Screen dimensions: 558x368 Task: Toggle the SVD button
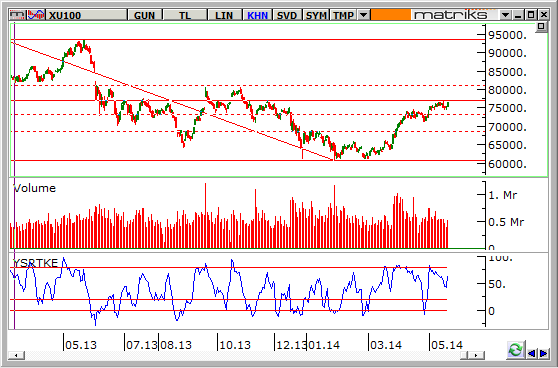point(287,15)
